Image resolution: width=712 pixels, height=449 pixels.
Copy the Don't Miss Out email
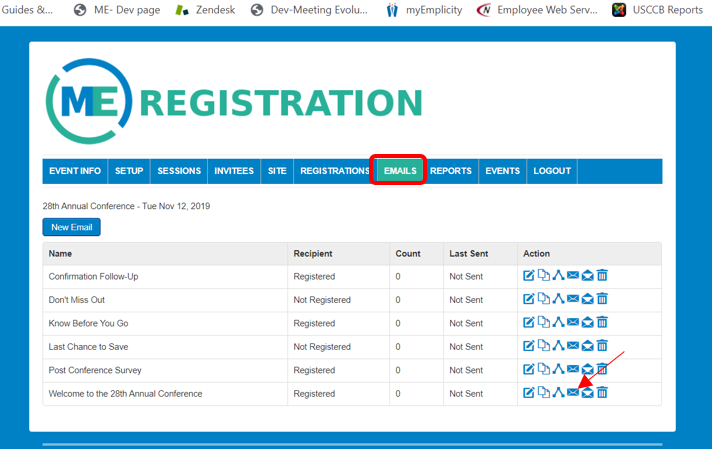click(x=543, y=299)
